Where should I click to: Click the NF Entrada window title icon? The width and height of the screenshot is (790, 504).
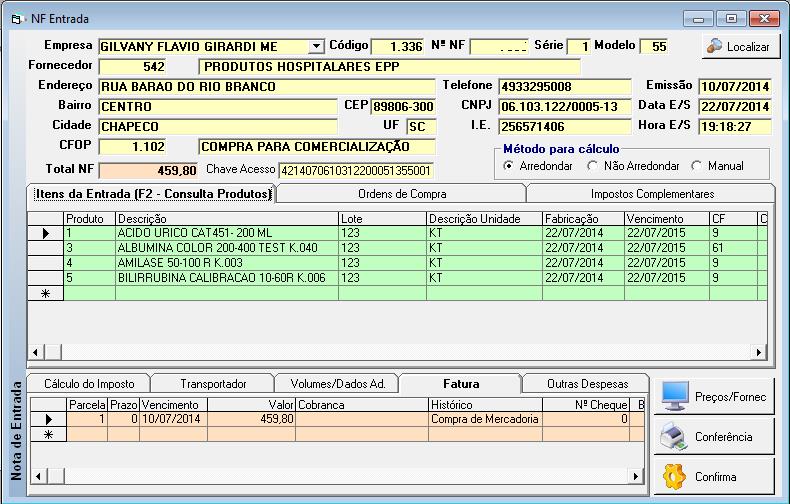[17, 19]
